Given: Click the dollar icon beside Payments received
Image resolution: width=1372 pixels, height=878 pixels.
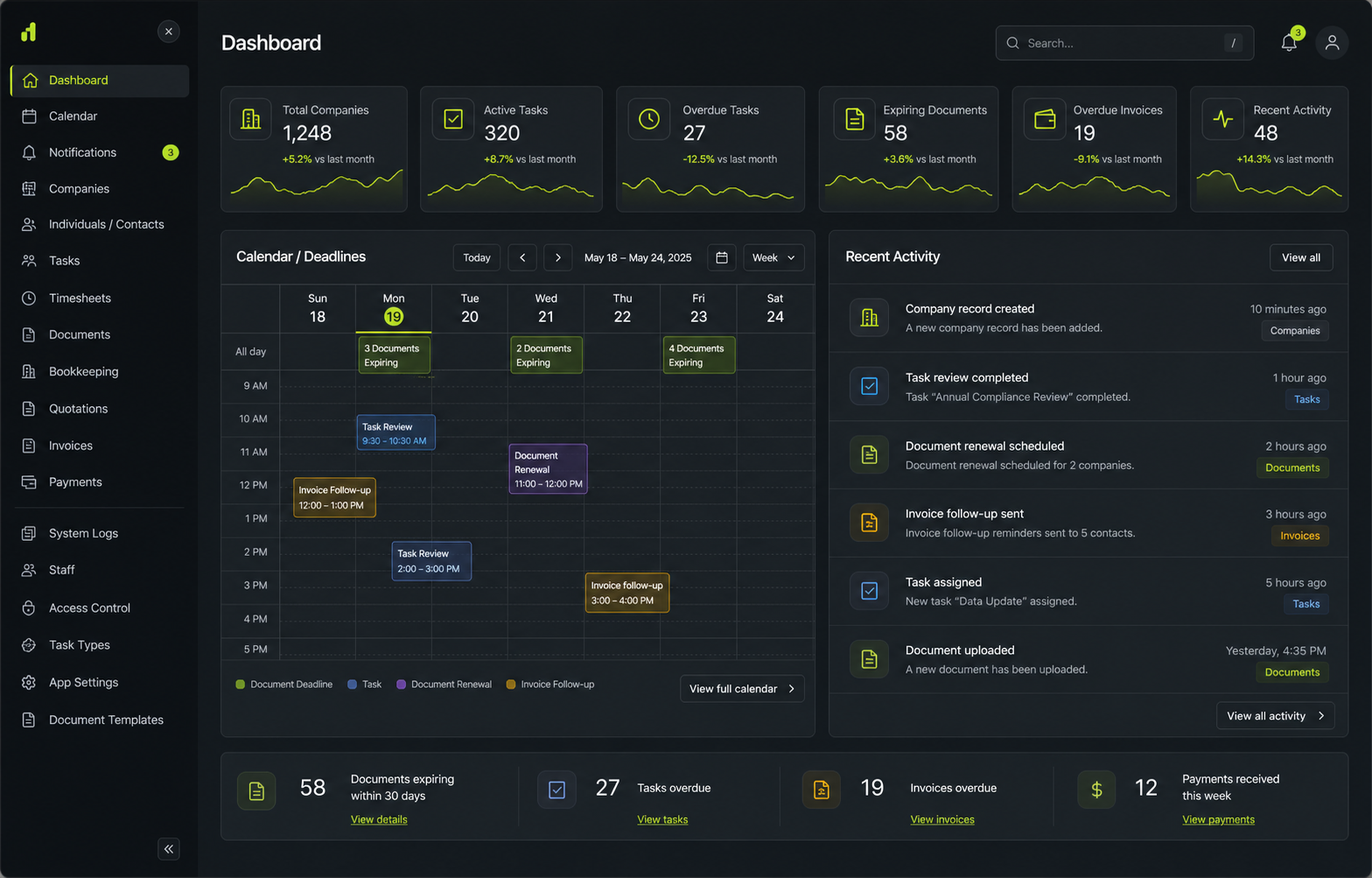Looking at the screenshot, I should [1096, 790].
